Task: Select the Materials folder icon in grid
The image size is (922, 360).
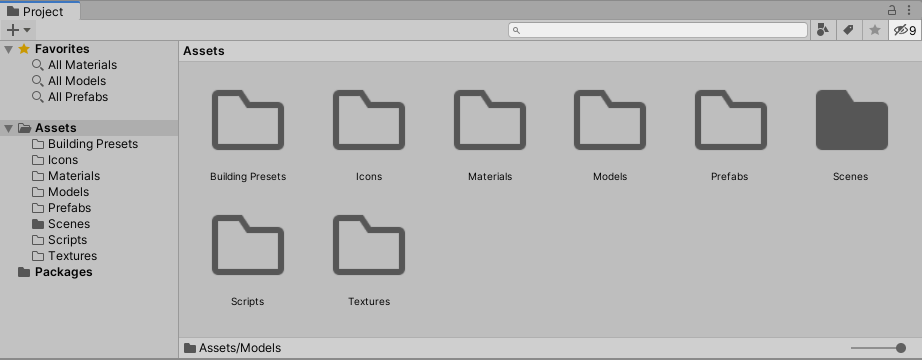Action: click(x=490, y=120)
